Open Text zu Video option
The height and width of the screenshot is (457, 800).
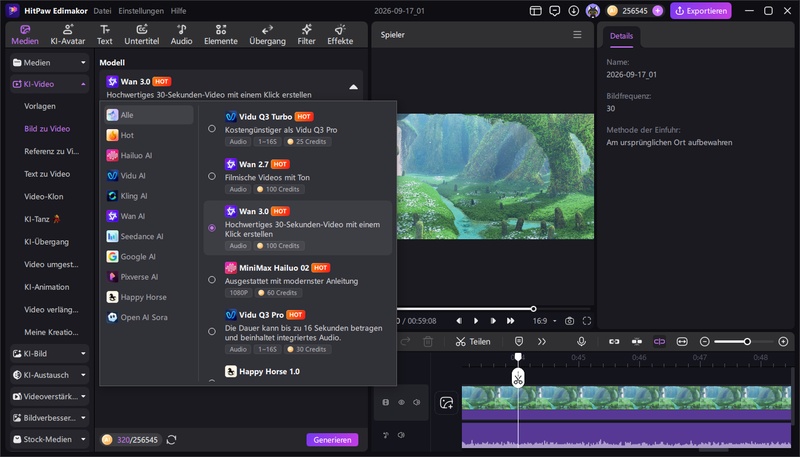[x=47, y=174]
